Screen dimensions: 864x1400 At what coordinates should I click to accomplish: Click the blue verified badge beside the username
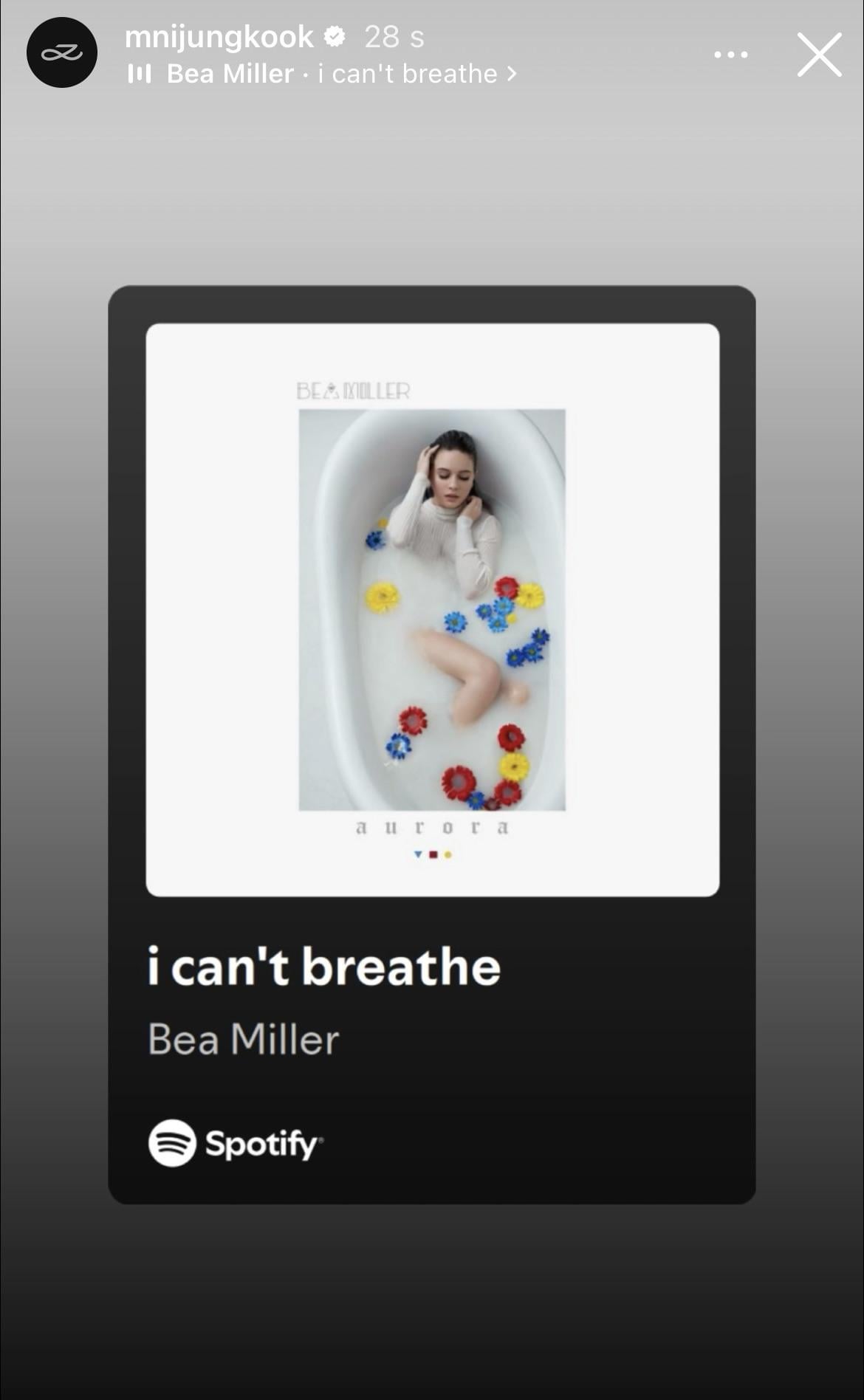pyautogui.click(x=335, y=36)
